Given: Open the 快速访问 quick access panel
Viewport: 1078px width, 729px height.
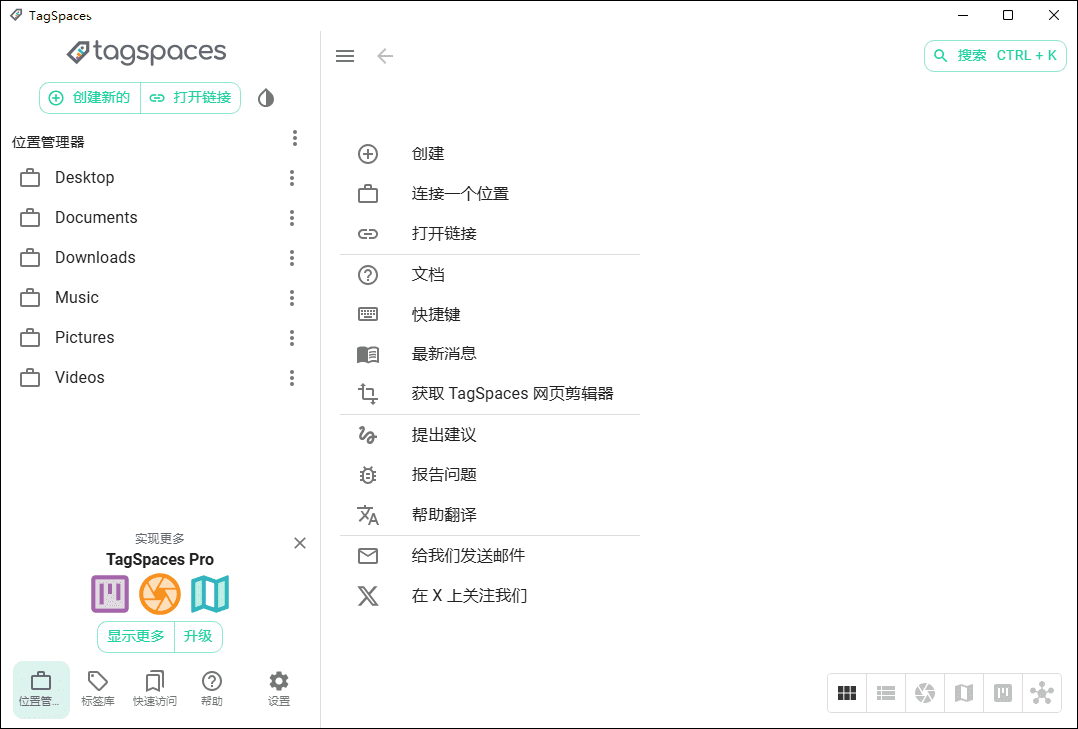Looking at the screenshot, I should pyautogui.click(x=154, y=689).
